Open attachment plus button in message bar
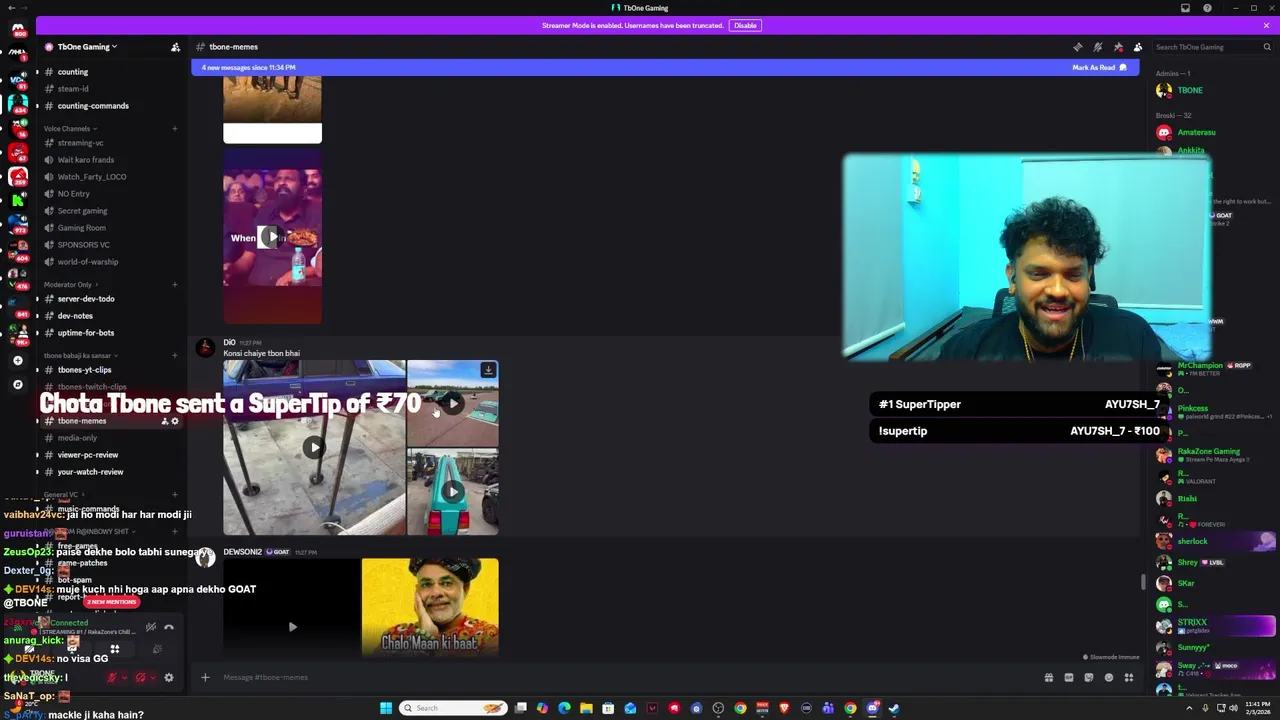This screenshot has width=1280, height=720. tap(205, 677)
